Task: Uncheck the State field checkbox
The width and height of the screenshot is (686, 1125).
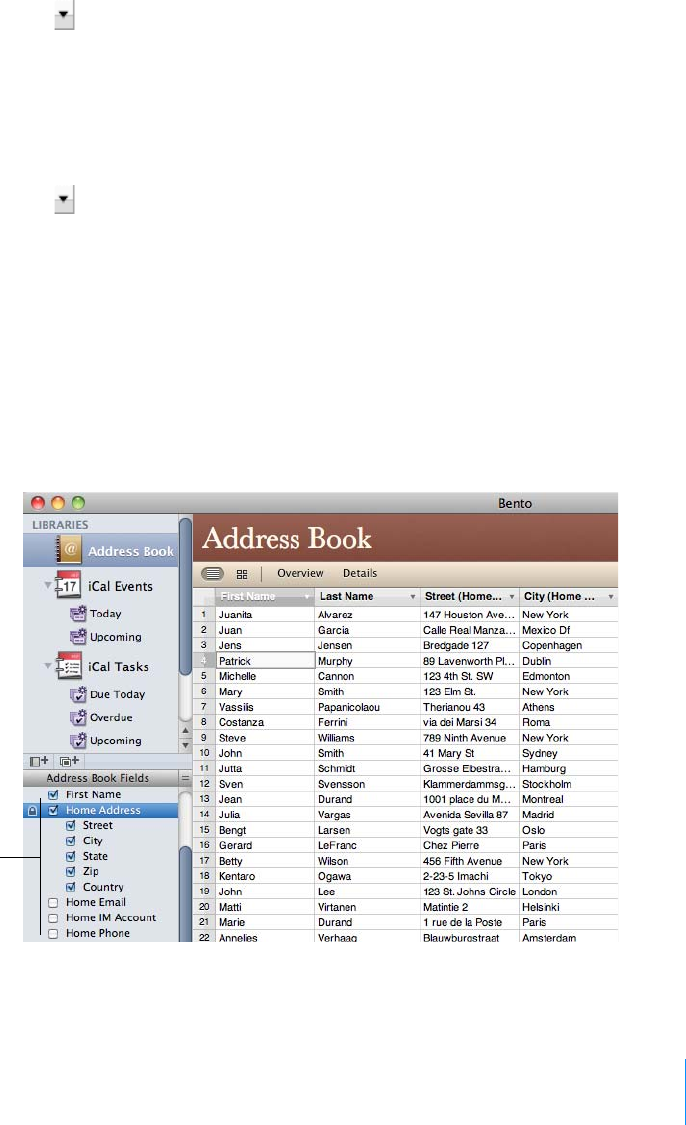Action: (70, 857)
